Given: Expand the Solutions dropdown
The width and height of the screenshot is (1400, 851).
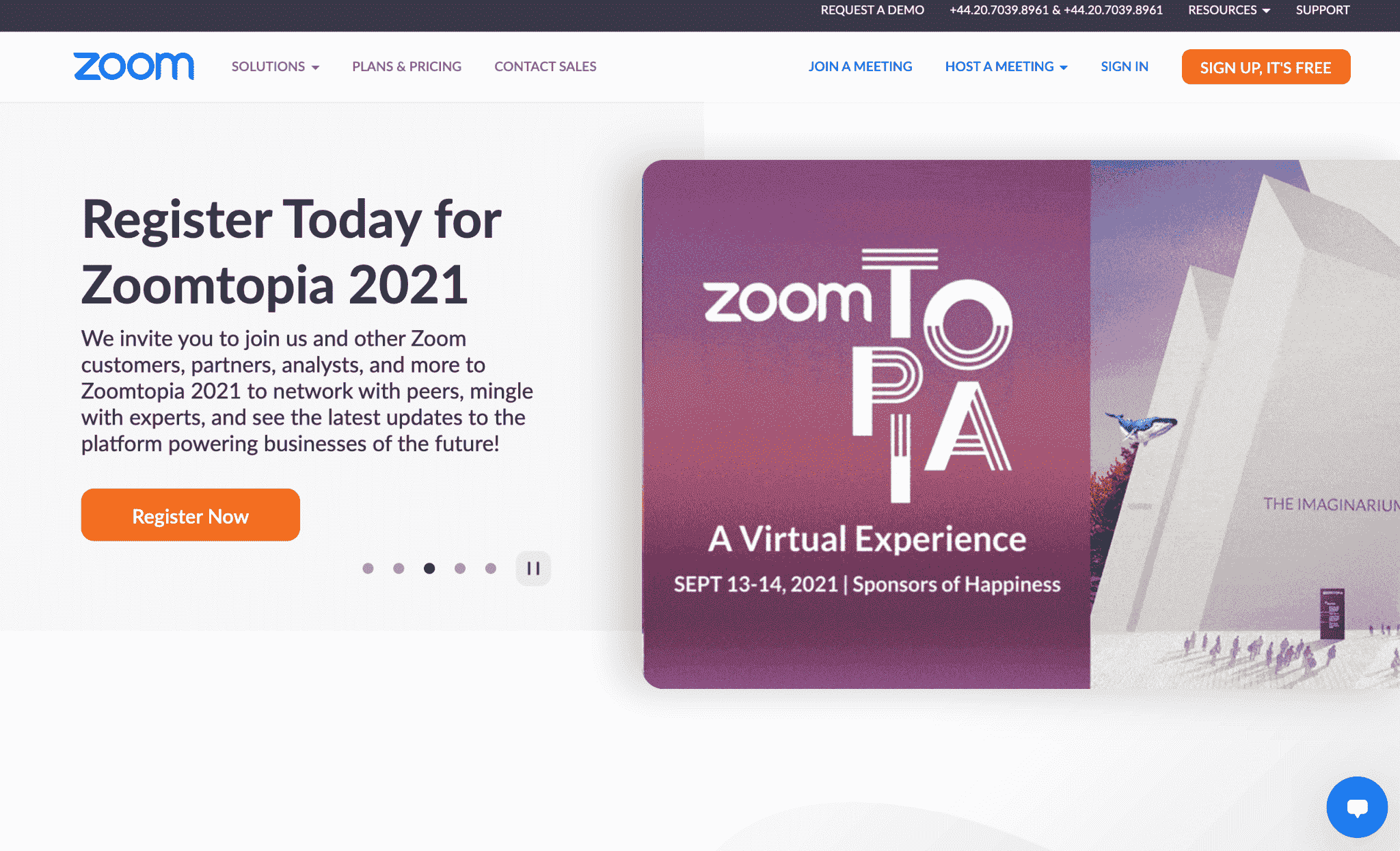Looking at the screenshot, I should (275, 66).
